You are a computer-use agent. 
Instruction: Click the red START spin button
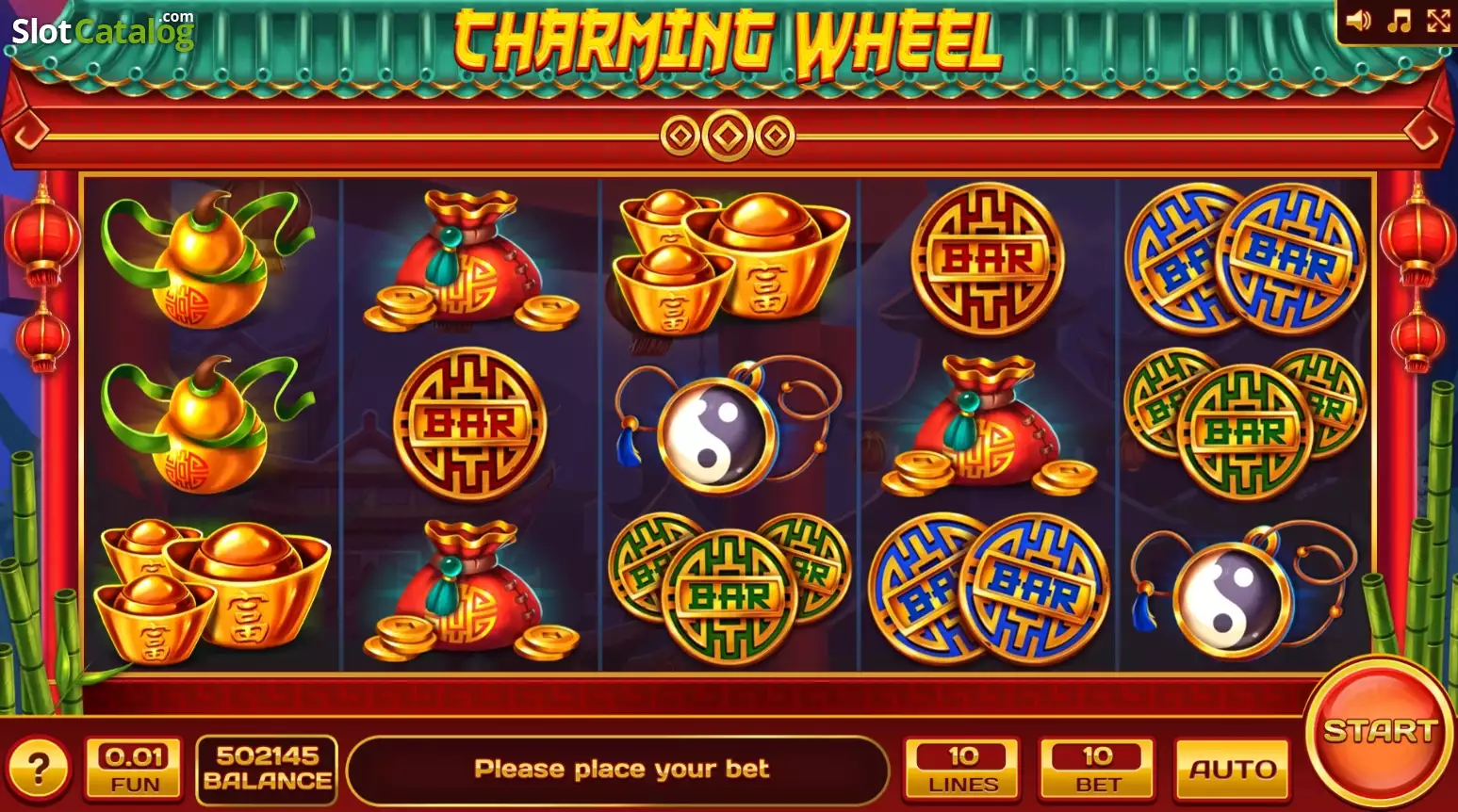point(1380,731)
